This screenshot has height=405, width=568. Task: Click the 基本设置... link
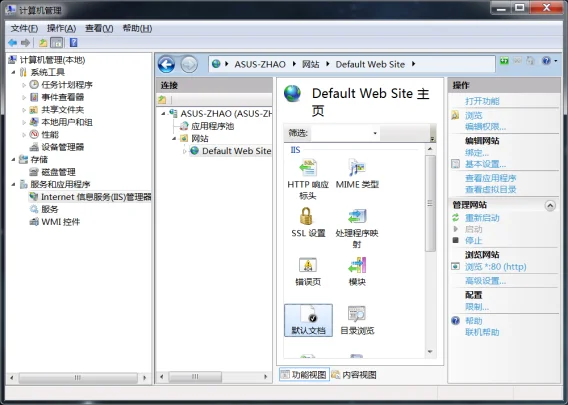pyautogui.click(x=485, y=164)
